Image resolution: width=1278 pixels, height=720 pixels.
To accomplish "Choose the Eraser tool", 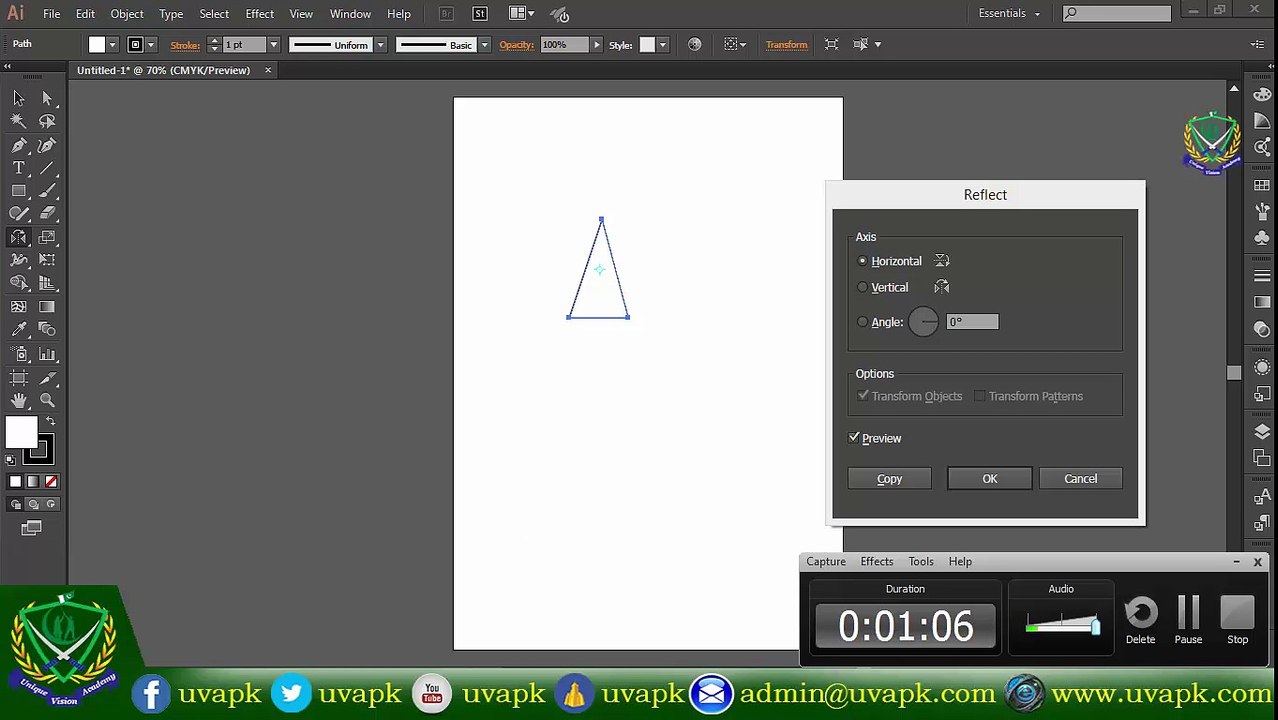I will (47, 214).
